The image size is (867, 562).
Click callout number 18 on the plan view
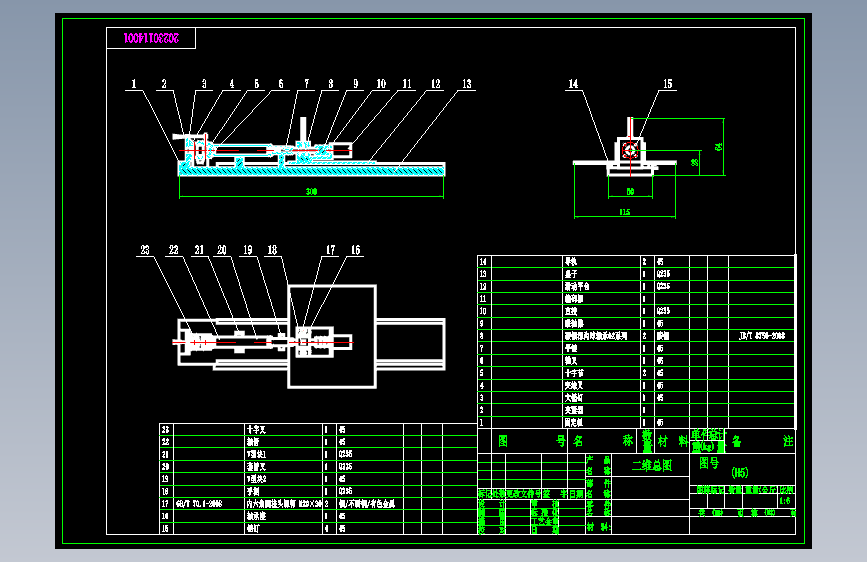[x=272, y=250]
